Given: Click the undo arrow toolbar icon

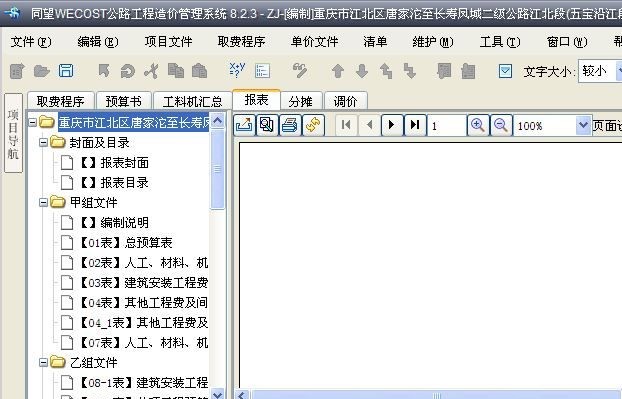Looking at the screenshot, I should coord(104,71).
